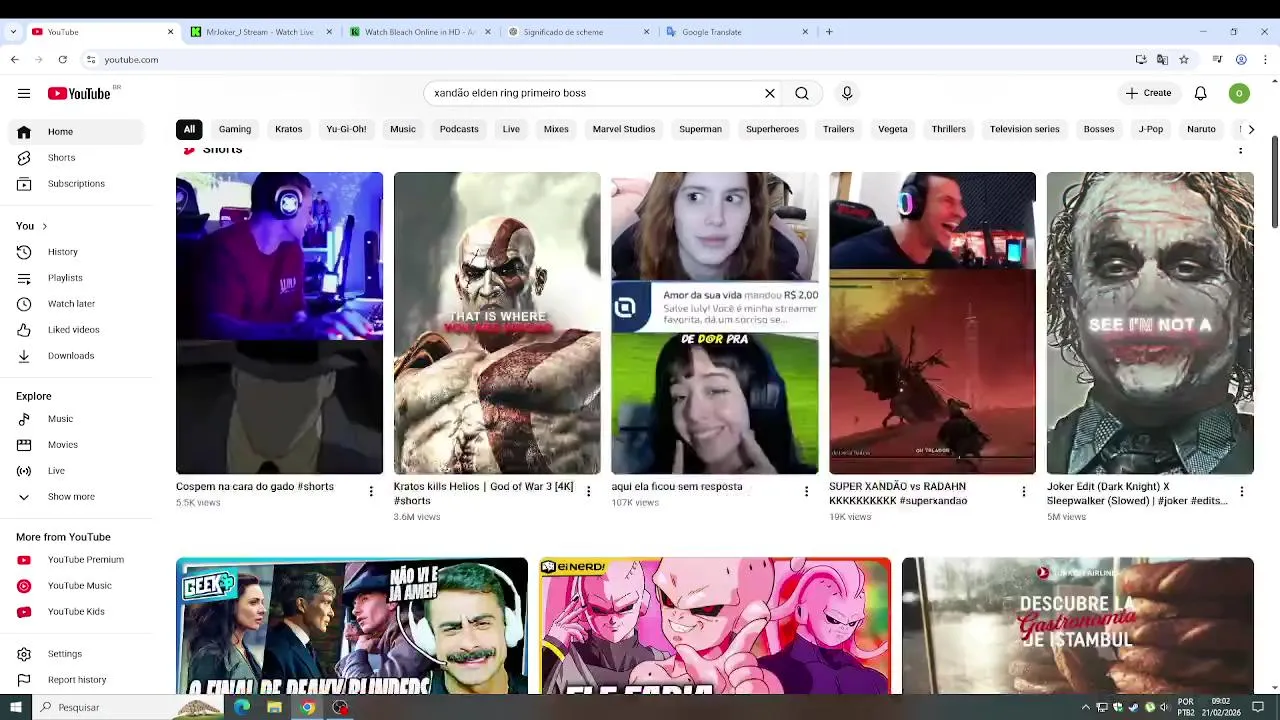Expand Show more under Explore
This screenshot has height=720, width=1280.
tap(74, 497)
